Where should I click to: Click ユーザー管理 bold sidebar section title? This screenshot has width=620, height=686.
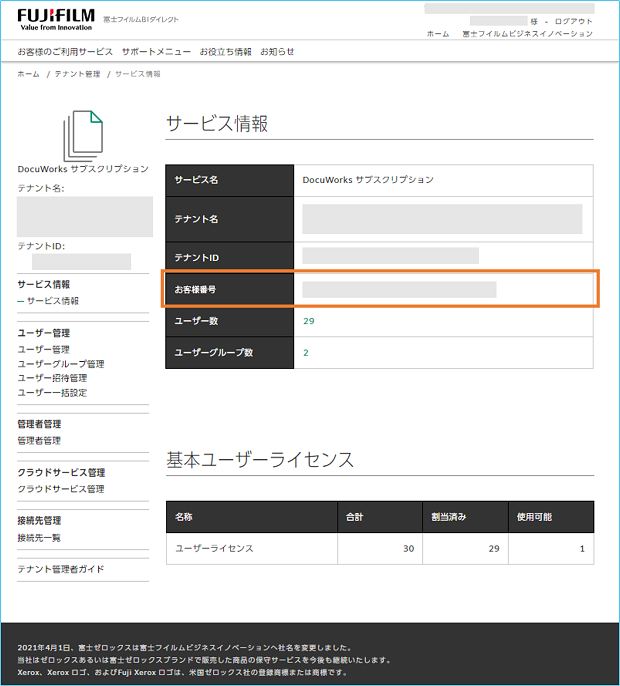[x=44, y=333]
